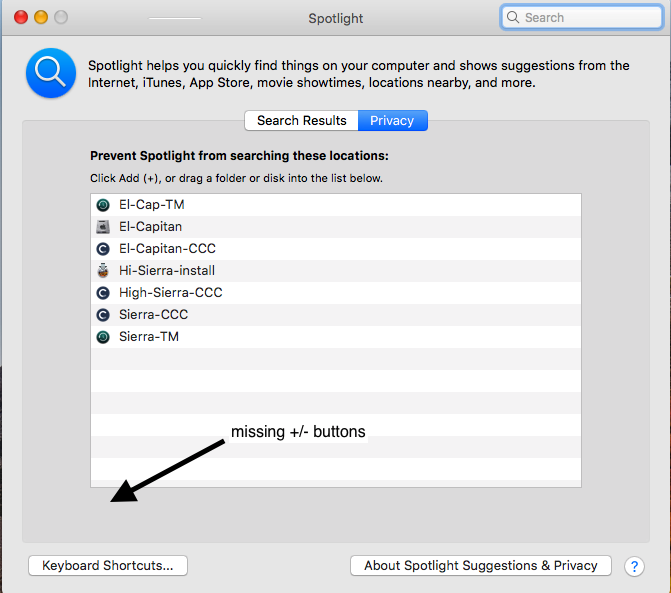Image resolution: width=671 pixels, height=593 pixels.
Task: Open About Spotlight Suggestions & Privacy
Action: point(481,566)
